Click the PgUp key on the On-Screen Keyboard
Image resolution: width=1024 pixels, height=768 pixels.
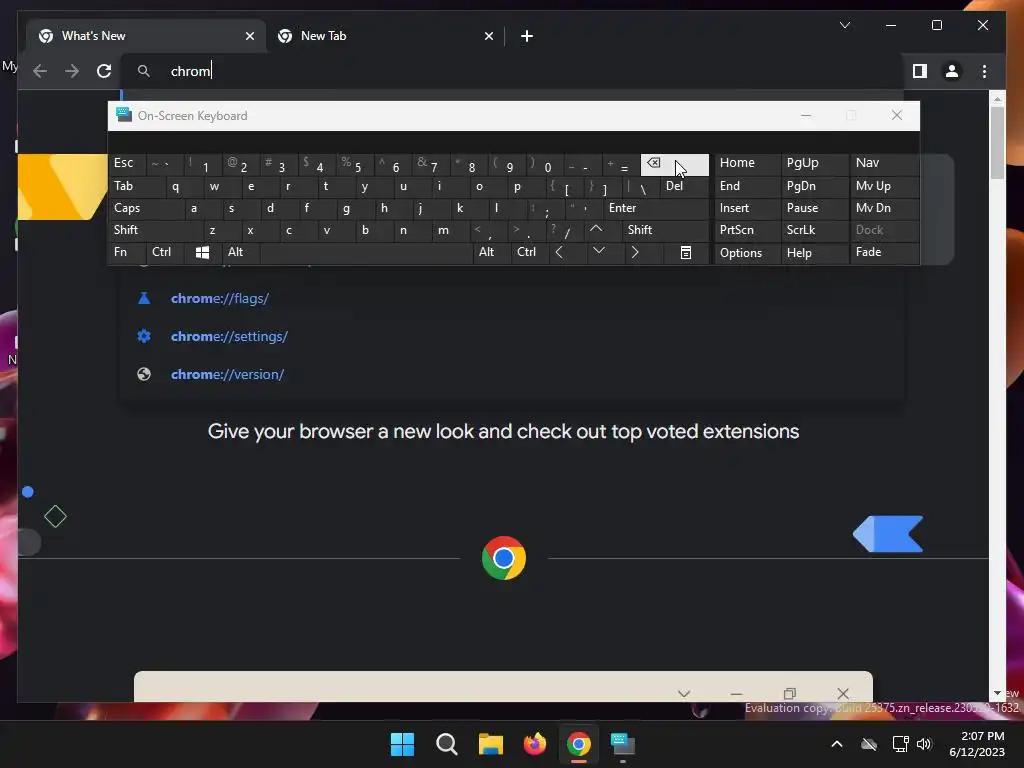(815, 163)
